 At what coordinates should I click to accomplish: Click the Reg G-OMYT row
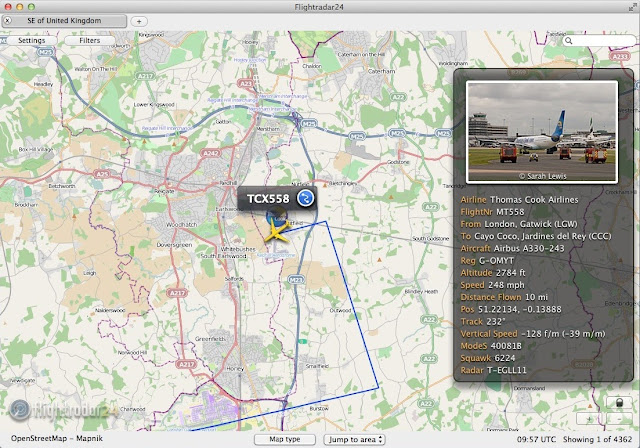(x=487, y=261)
